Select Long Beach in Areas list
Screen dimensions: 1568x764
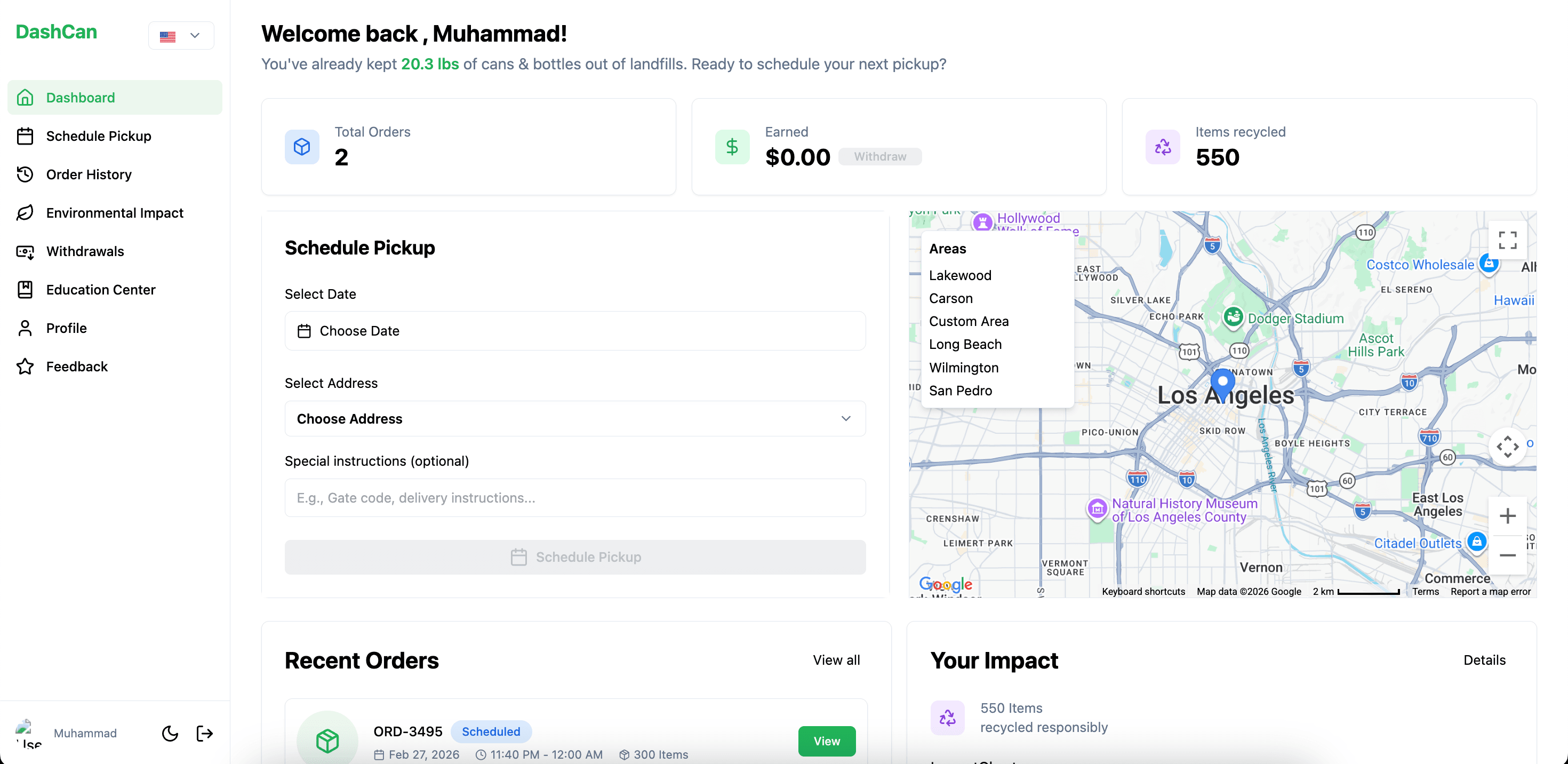pyautogui.click(x=965, y=345)
